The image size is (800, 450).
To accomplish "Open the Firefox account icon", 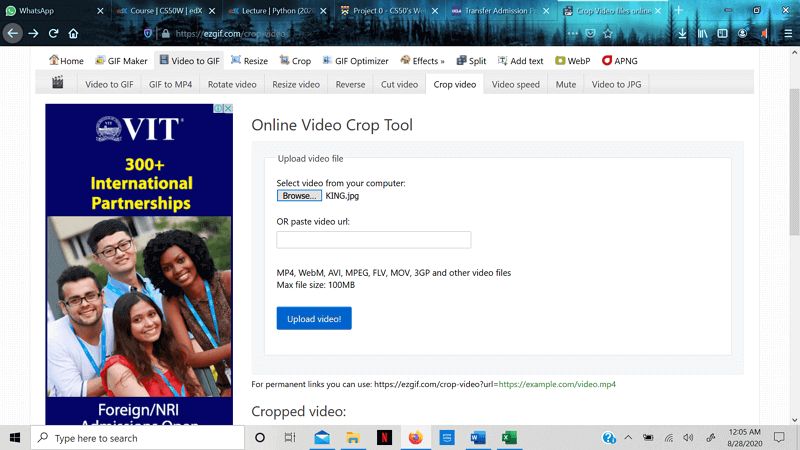I will click(742, 34).
